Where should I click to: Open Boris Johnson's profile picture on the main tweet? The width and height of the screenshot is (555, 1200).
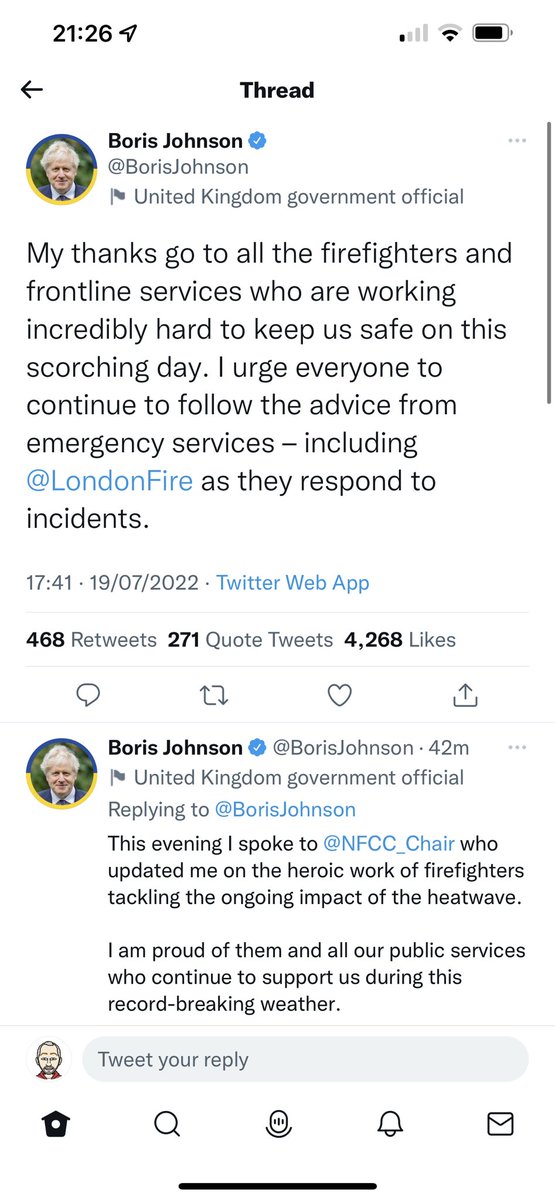61,166
